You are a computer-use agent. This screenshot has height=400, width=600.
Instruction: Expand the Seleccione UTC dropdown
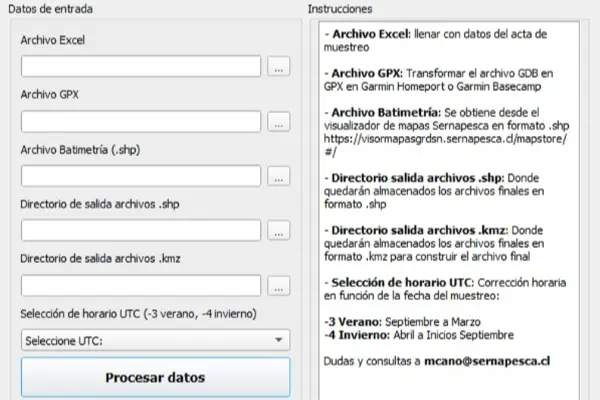pyautogui.click(x=155, y=340)
